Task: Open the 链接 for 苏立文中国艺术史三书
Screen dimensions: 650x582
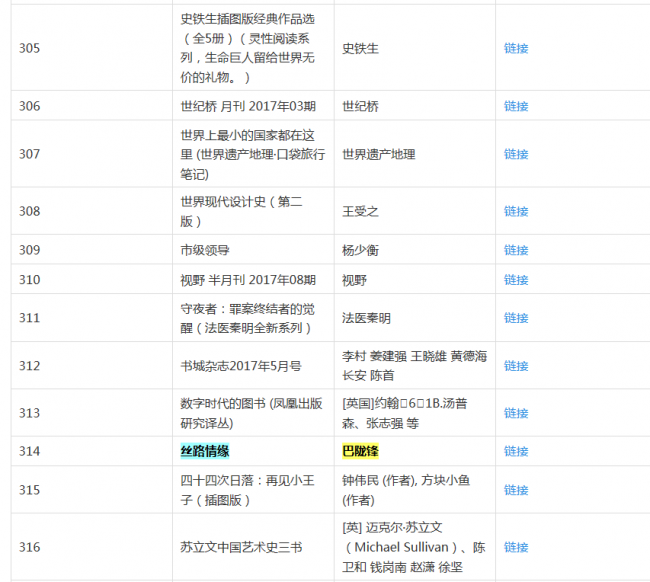Action: (x=515, y=547)
